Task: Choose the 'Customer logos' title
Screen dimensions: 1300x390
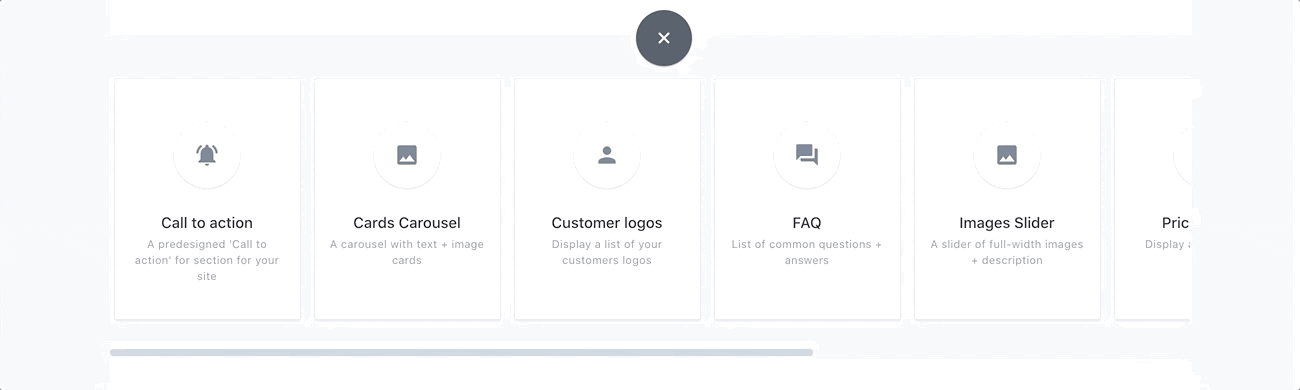Action: pos(607,223)
